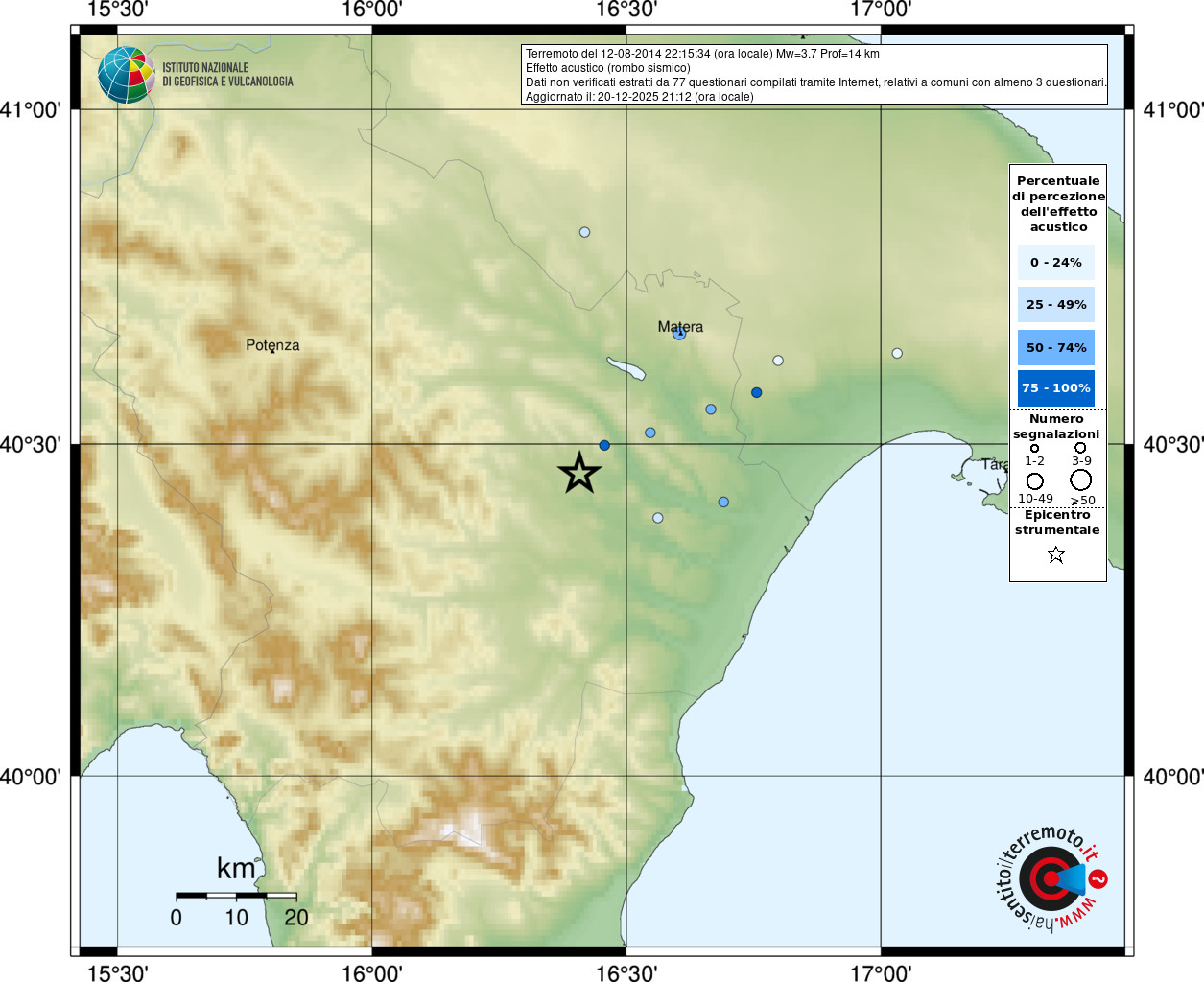Select the 25 - 49% legend swatch
1204x982 pixels.
pos(1055,305)
